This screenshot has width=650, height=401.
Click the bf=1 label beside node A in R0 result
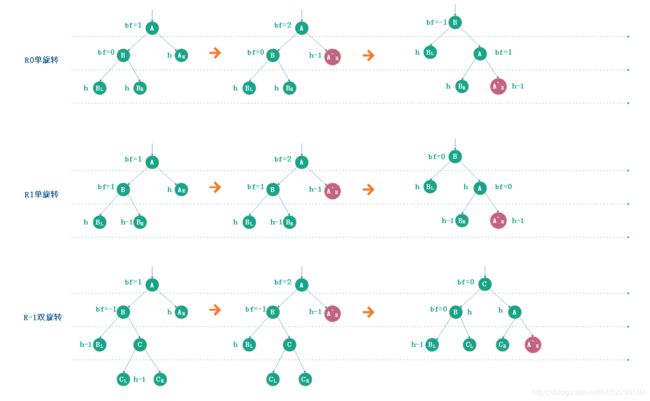pyautogui.click(x=503, y=53)
